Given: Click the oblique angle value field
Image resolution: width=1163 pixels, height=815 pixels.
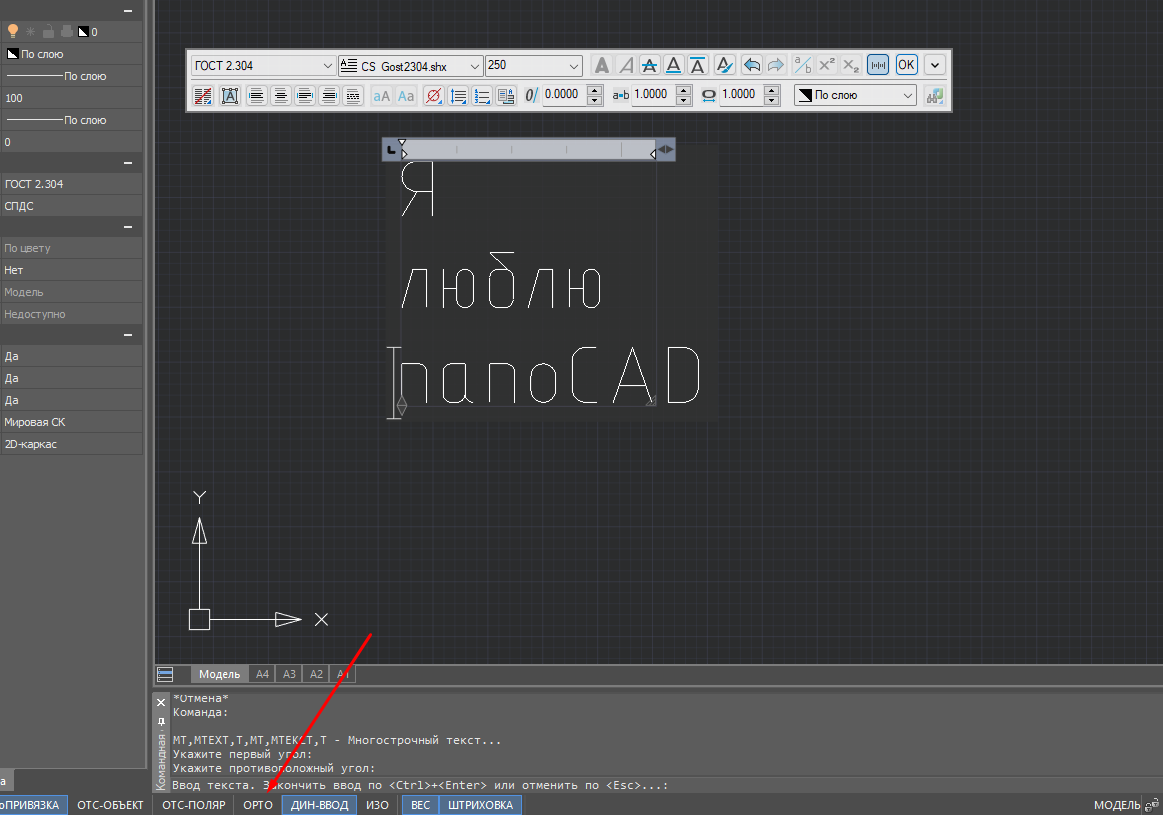Looking at the screenshot, I should click(x=564, y=95).
